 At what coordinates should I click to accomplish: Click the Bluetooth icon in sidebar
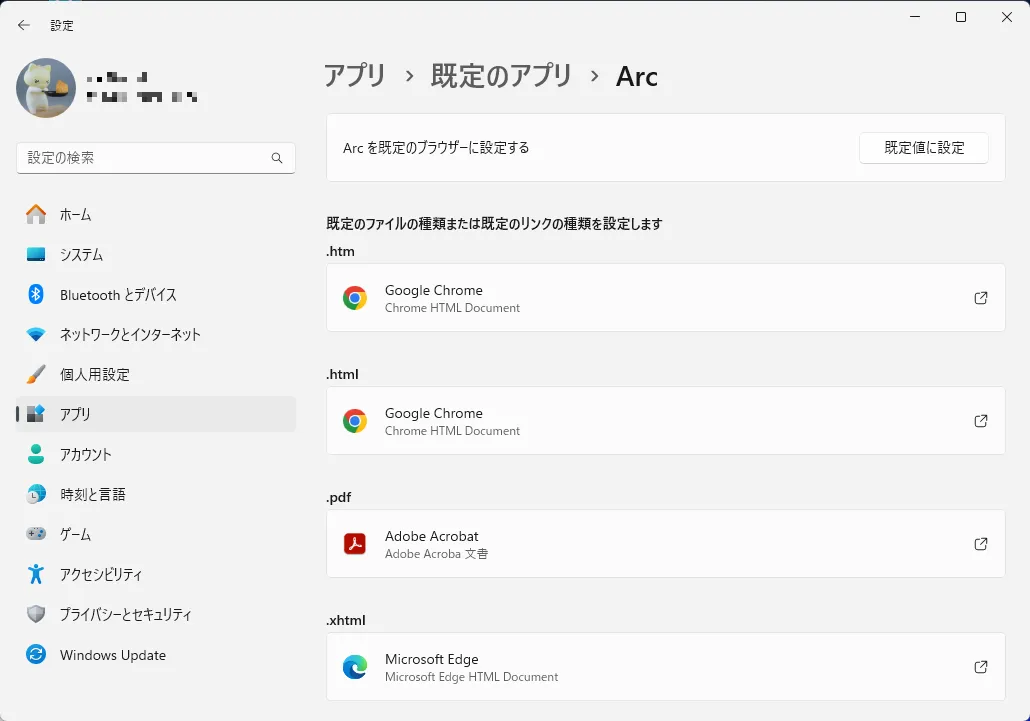[x=36, y=294]
